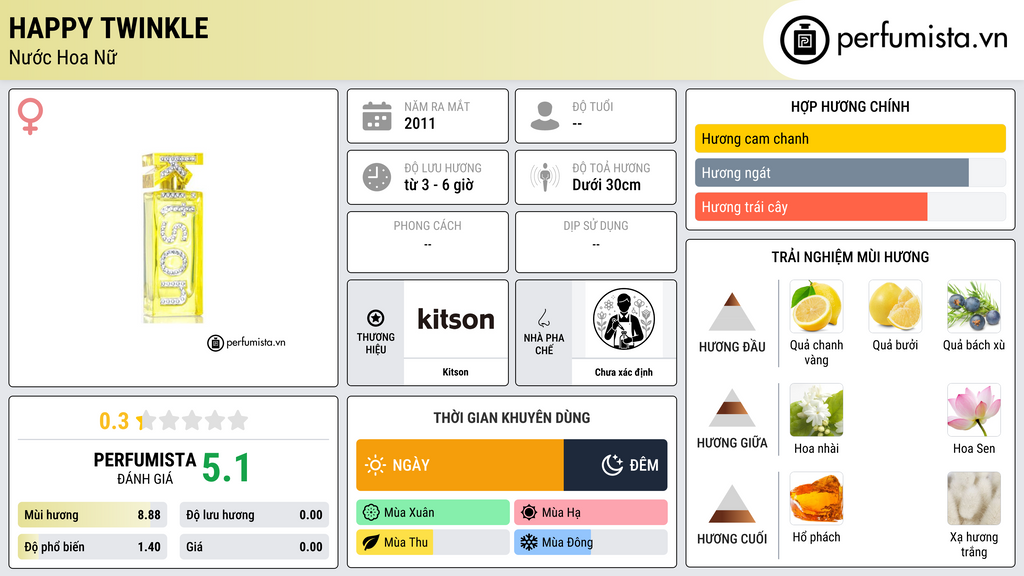
Task: Click the Kitson brand name label
Action: (455, 372)
